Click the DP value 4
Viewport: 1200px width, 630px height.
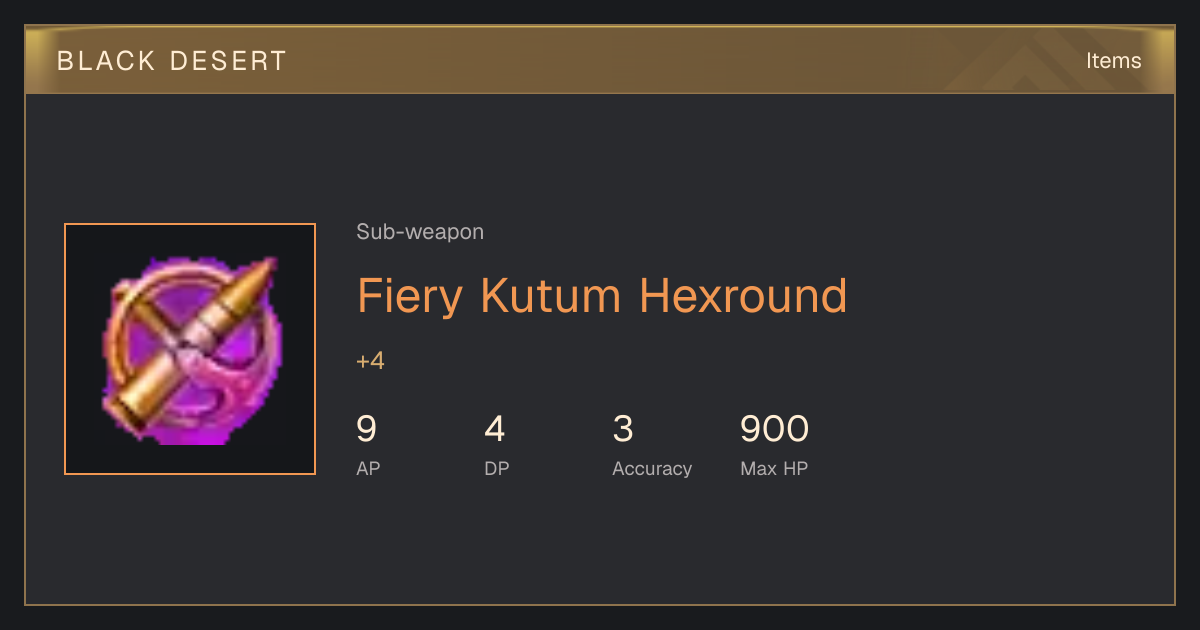494,429
